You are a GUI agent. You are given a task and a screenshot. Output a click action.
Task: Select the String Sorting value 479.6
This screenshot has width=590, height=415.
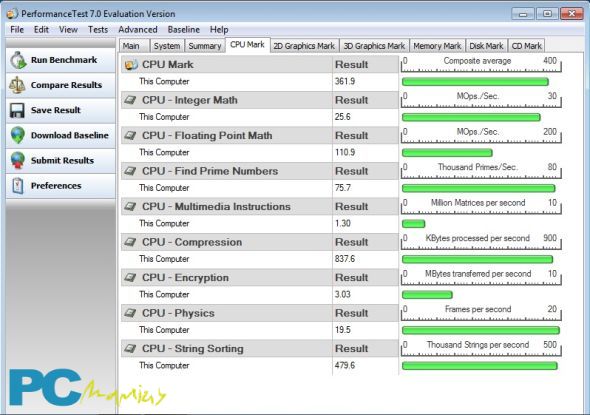pos(345,365)
